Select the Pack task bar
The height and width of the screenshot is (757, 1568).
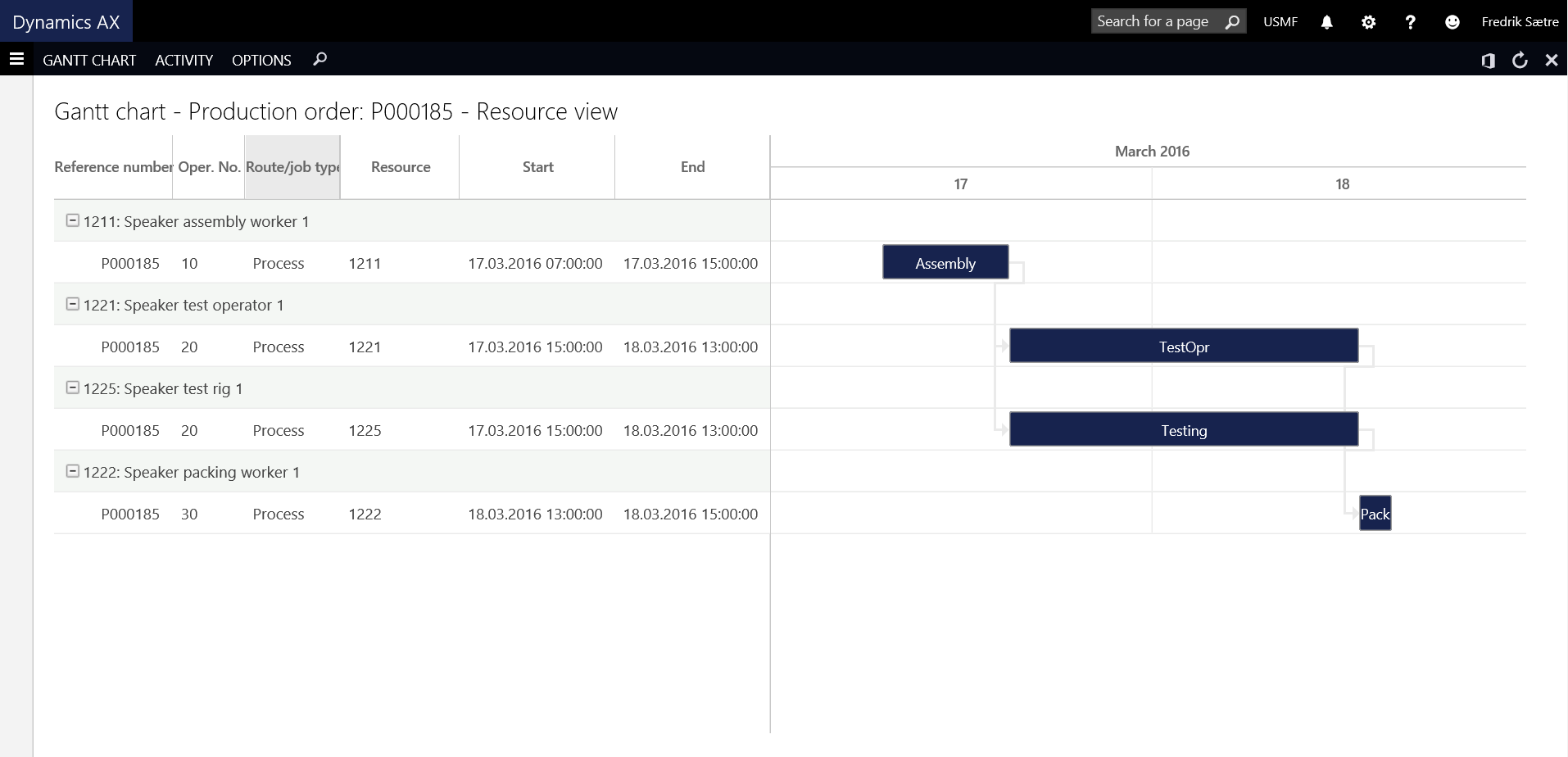click(x=1375, y=514)
